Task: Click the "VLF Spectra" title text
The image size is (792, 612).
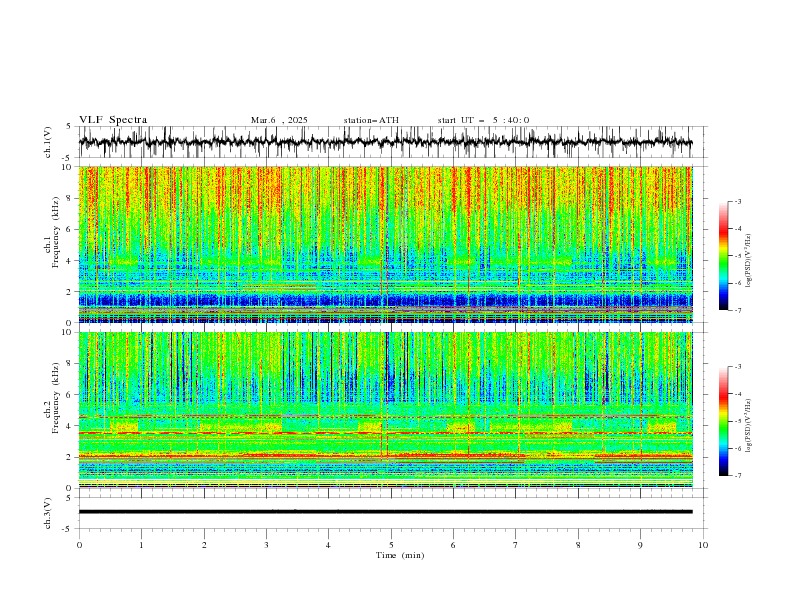Action: click(x=113, y=120)
